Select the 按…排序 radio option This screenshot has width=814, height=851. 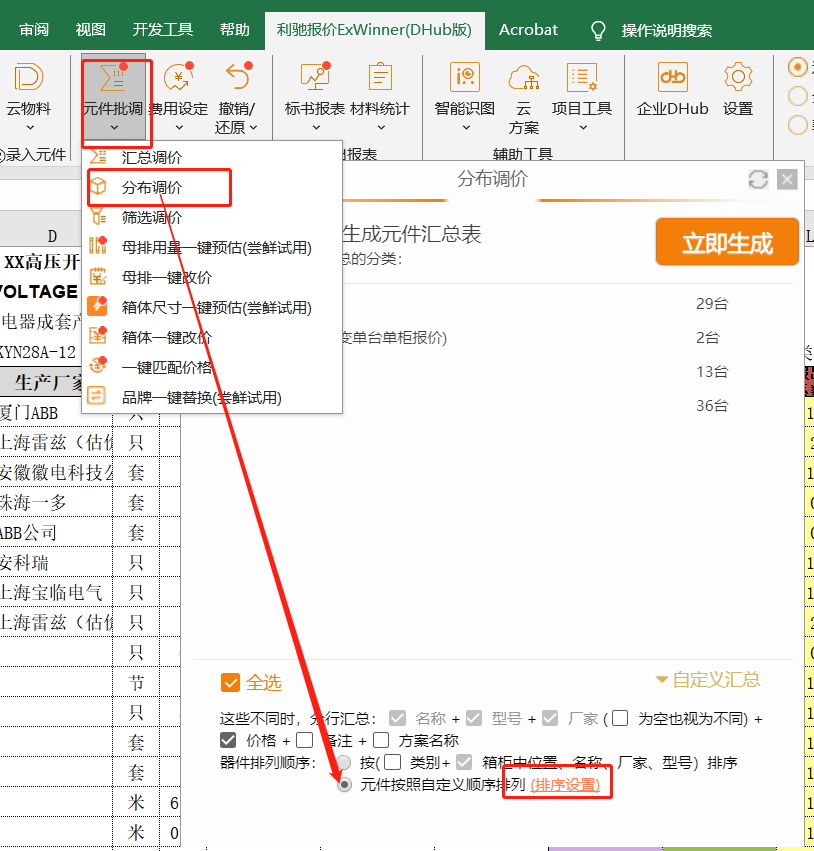tap(344, 763)
